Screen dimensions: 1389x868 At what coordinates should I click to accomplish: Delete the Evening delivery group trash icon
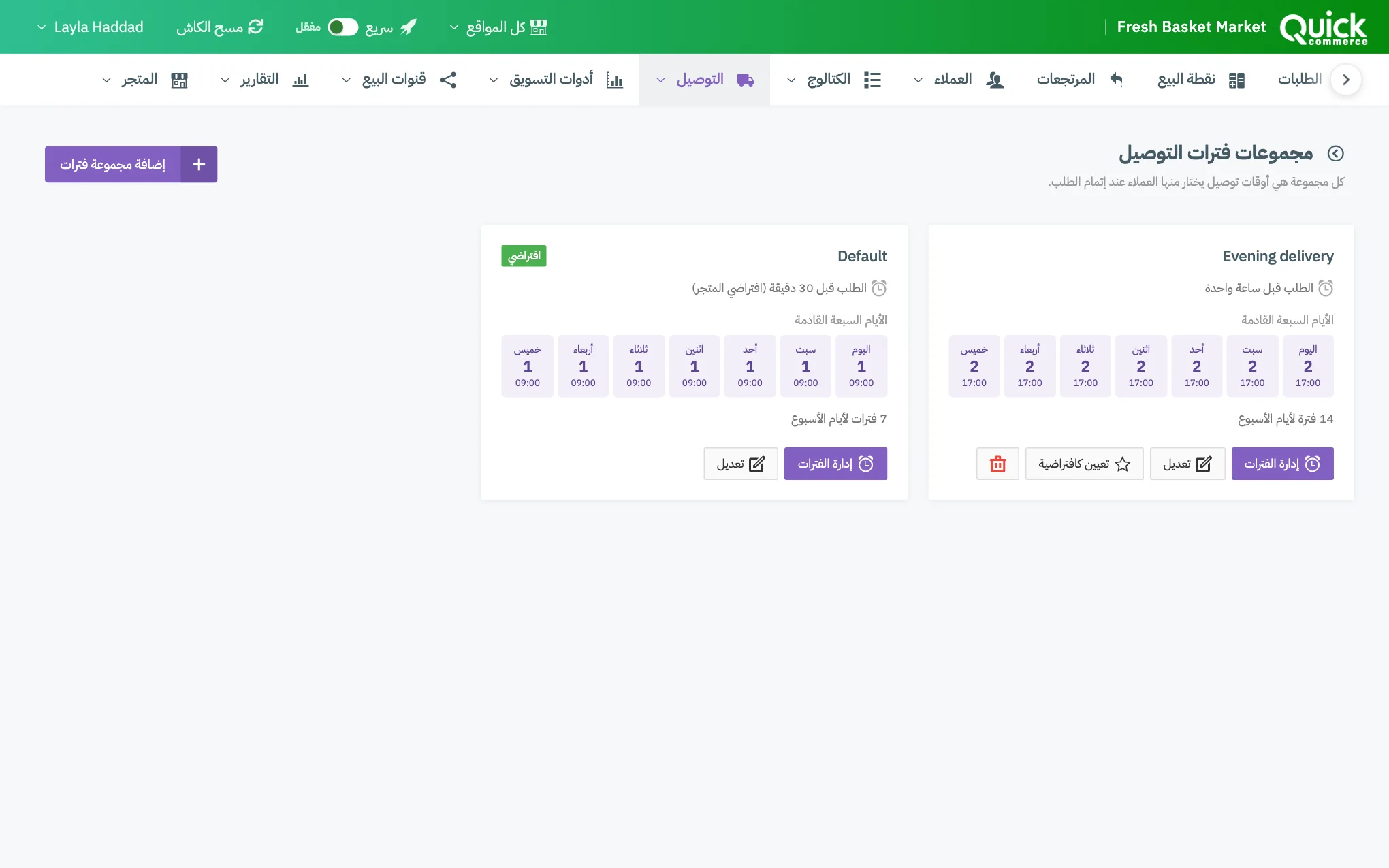(997, 464)
